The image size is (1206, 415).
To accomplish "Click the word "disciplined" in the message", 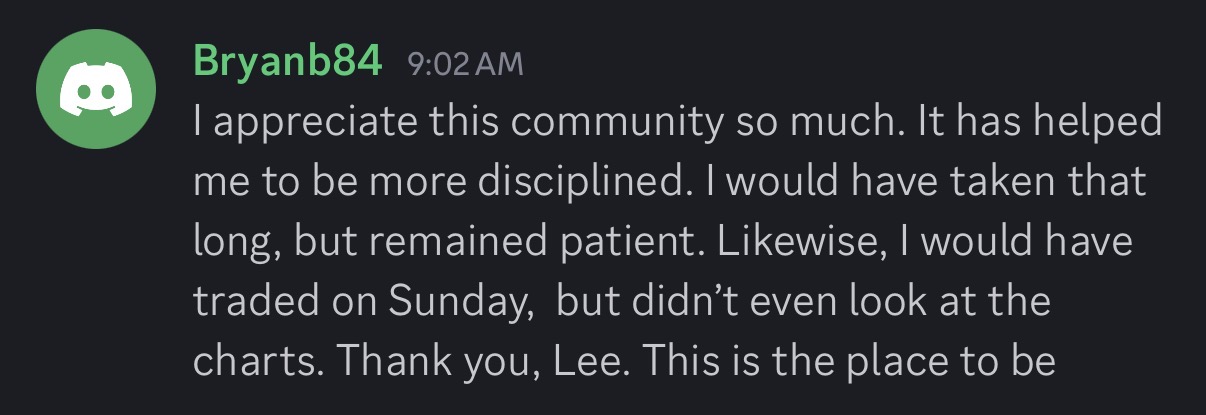I will click(560, 184).
